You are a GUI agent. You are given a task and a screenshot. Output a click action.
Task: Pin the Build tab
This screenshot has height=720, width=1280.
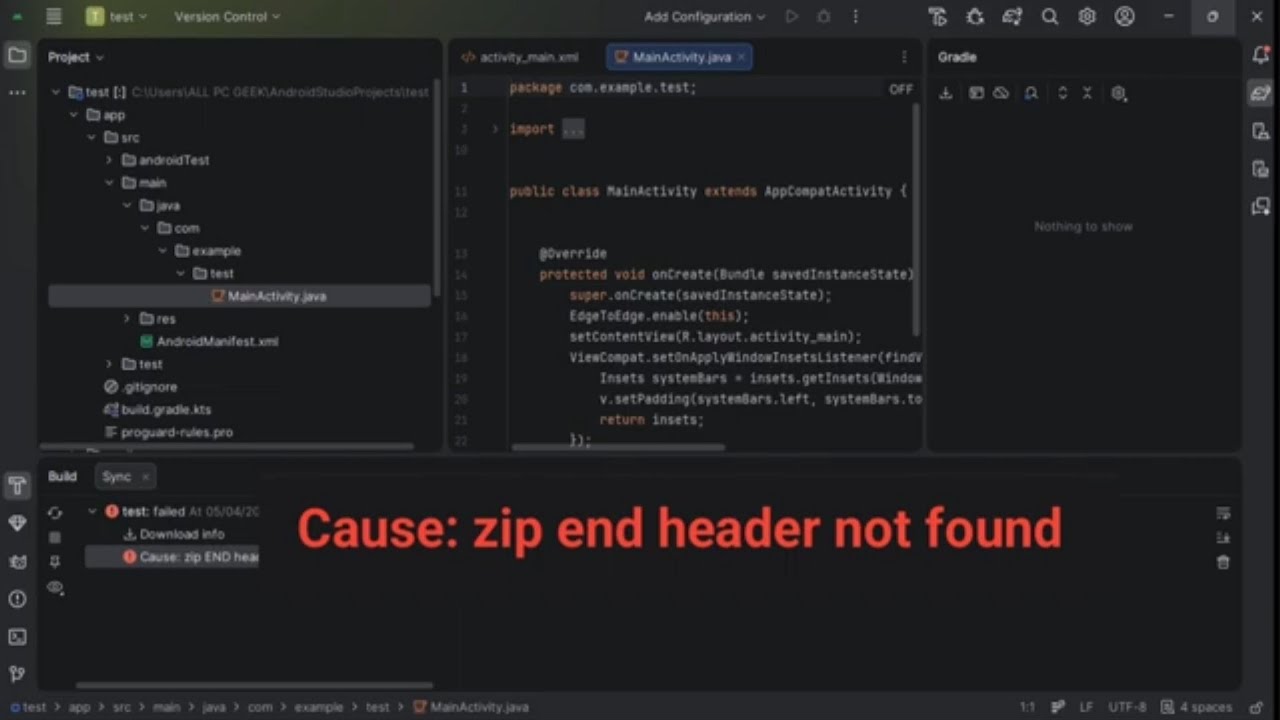[55, 562]
